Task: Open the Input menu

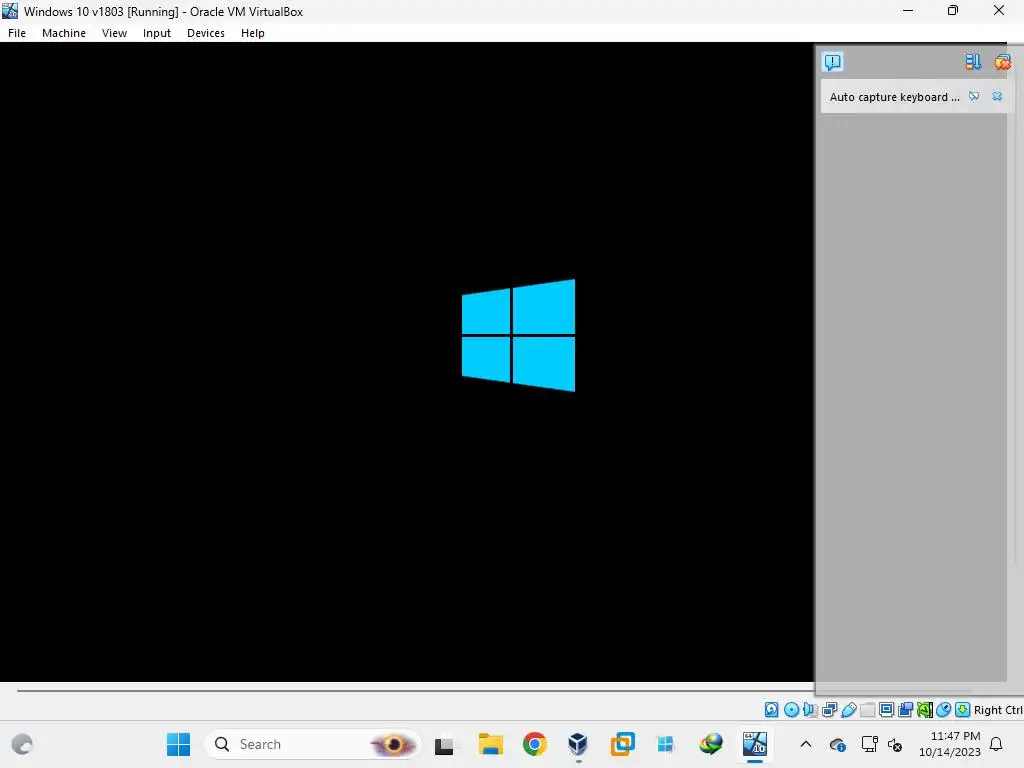Action: [x=157, y=33]
